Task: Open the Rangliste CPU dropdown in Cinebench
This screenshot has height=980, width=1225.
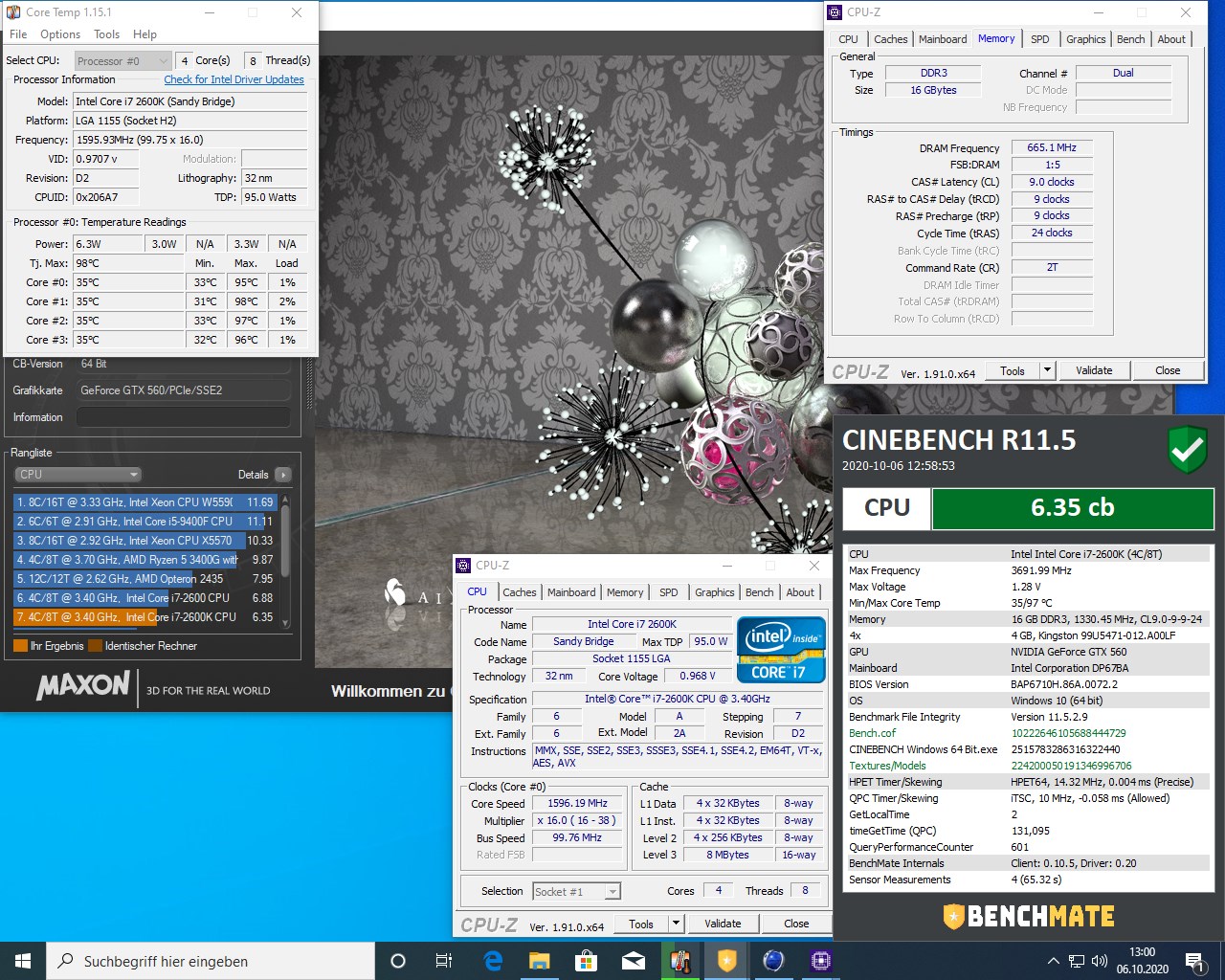Action: click(x=78, y=475)
